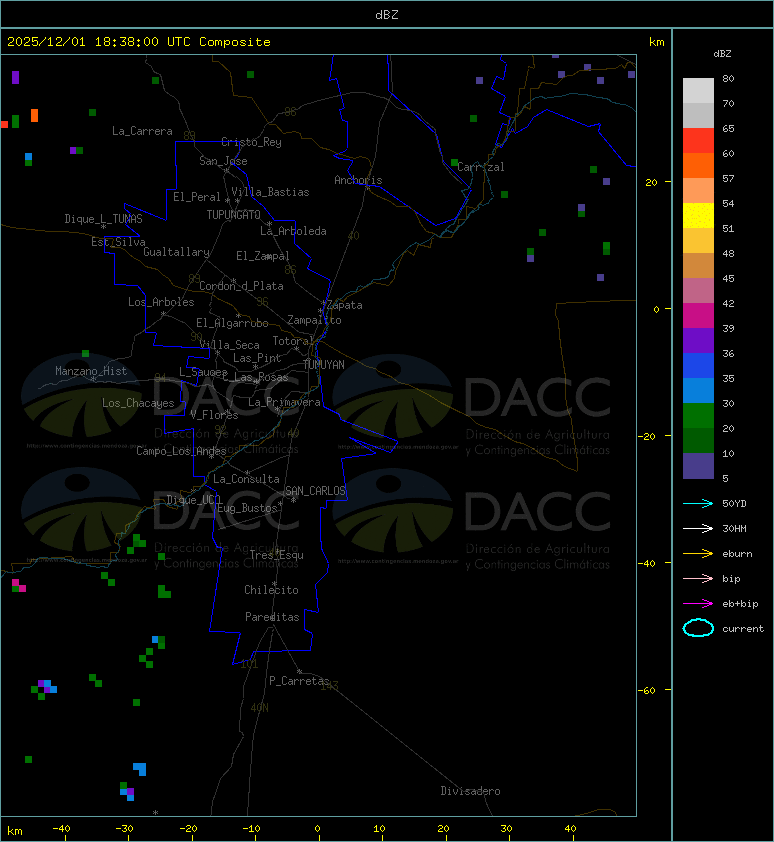Click the 'dBZ' title at the top
The width and height of the screenshot is (774, 842).
click(387, 14)
